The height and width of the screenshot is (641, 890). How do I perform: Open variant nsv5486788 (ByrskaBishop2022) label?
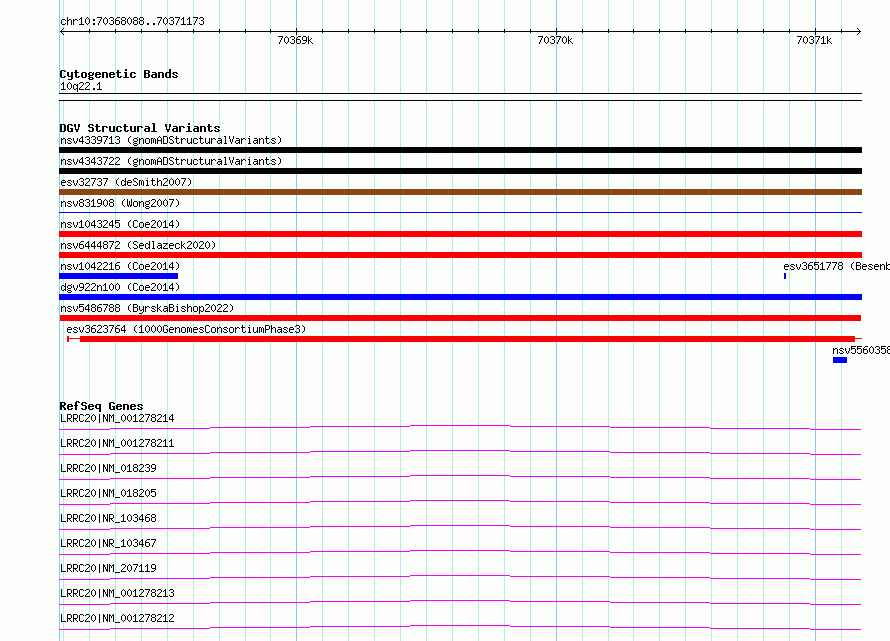(x=147, y=308)
